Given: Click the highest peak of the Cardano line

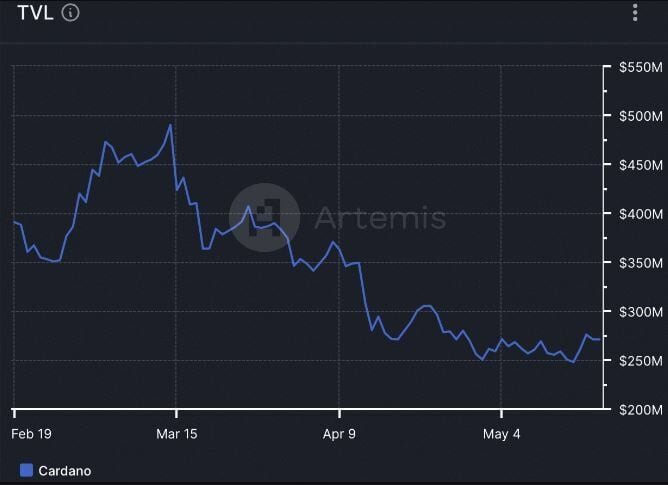Looking at the screenshot, I should [x=171, y=125].
